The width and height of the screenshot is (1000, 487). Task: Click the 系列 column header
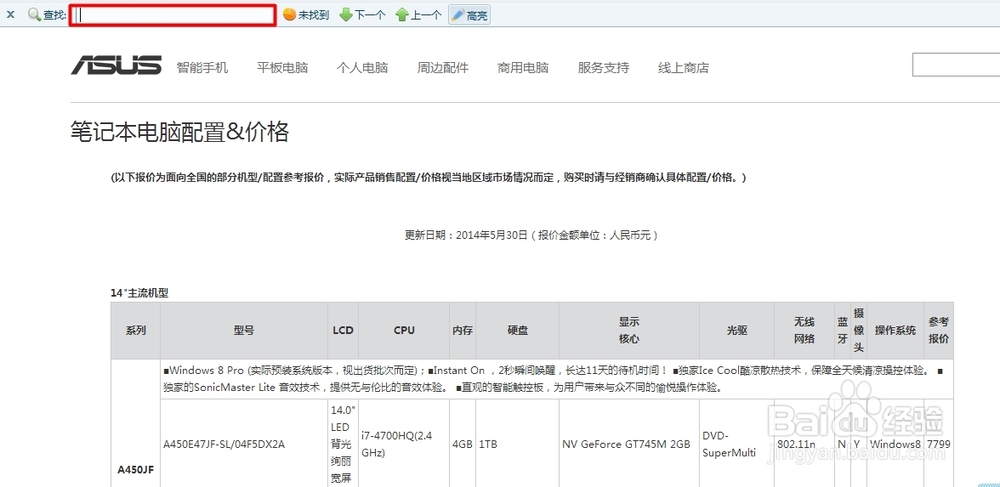click(x=136, y=330)
